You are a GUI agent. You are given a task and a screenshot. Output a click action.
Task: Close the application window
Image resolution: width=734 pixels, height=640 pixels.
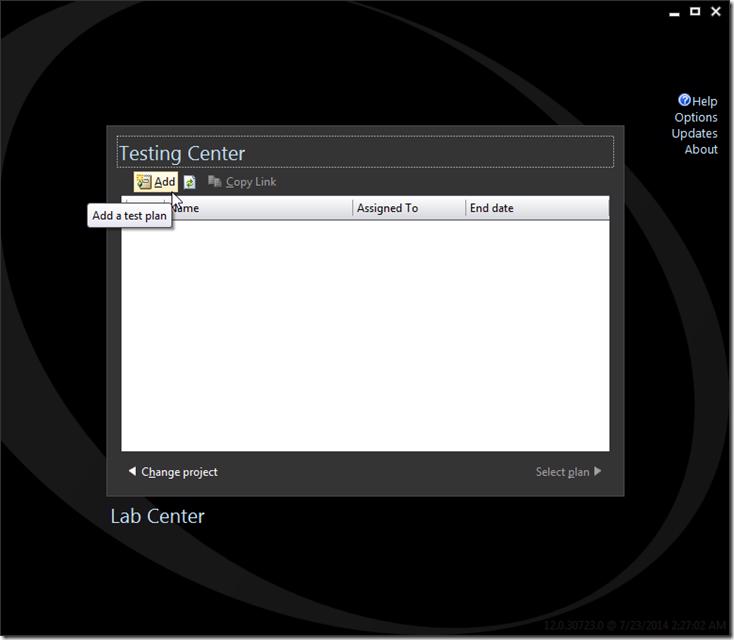point(716,11)
